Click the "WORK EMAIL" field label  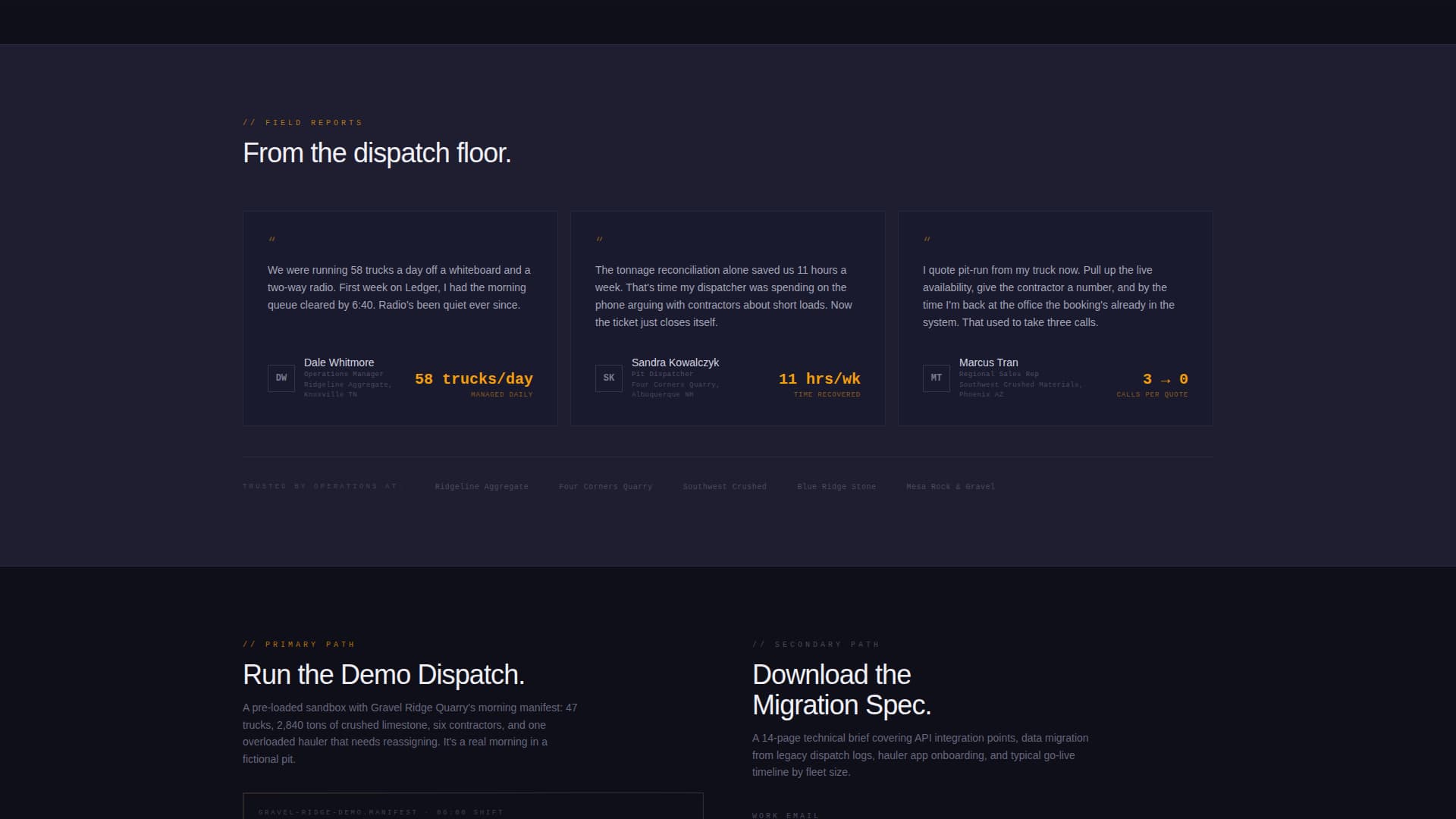click(786, 815)
